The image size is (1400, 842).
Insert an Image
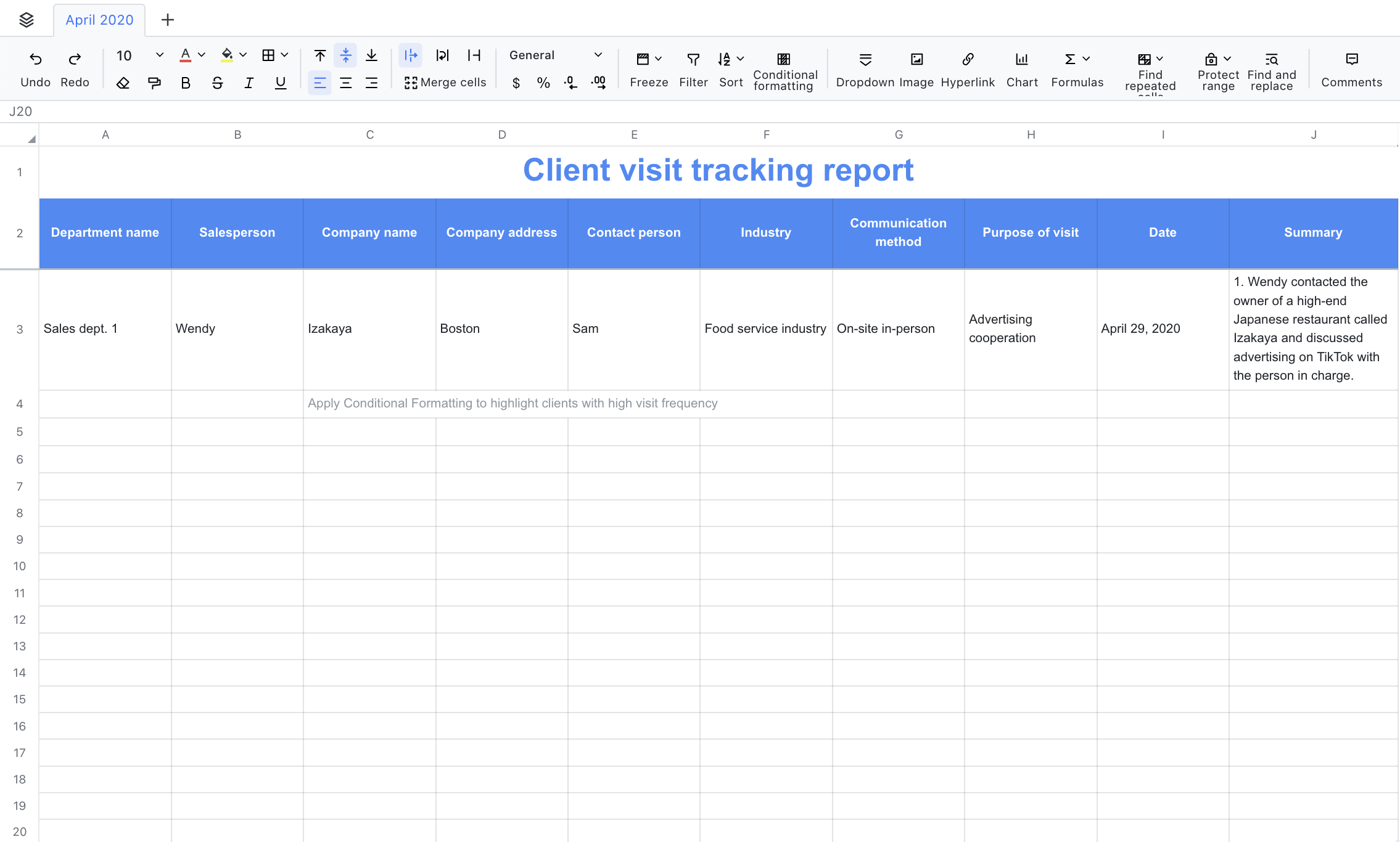point(916,69)
